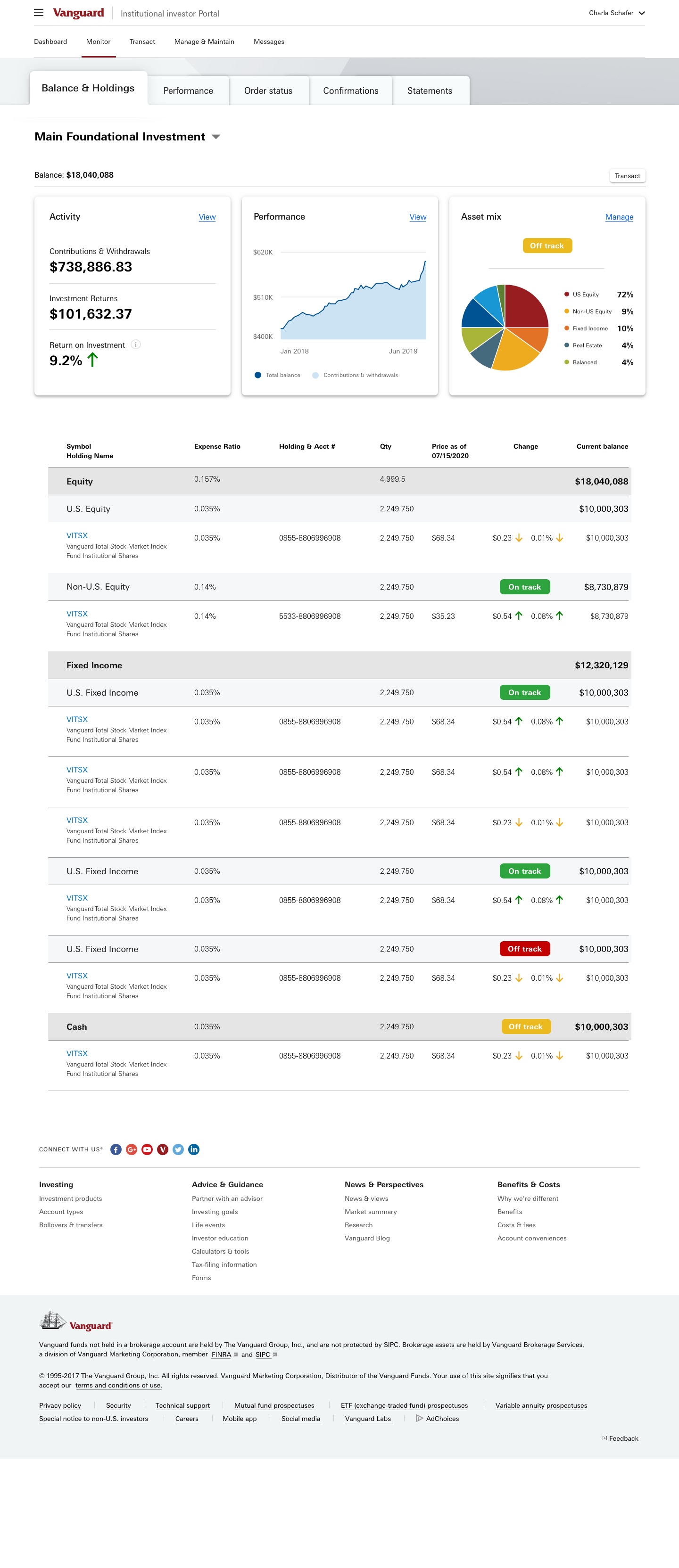Open the View link in Activity card
679x1568 pixels.
(207, 217)
